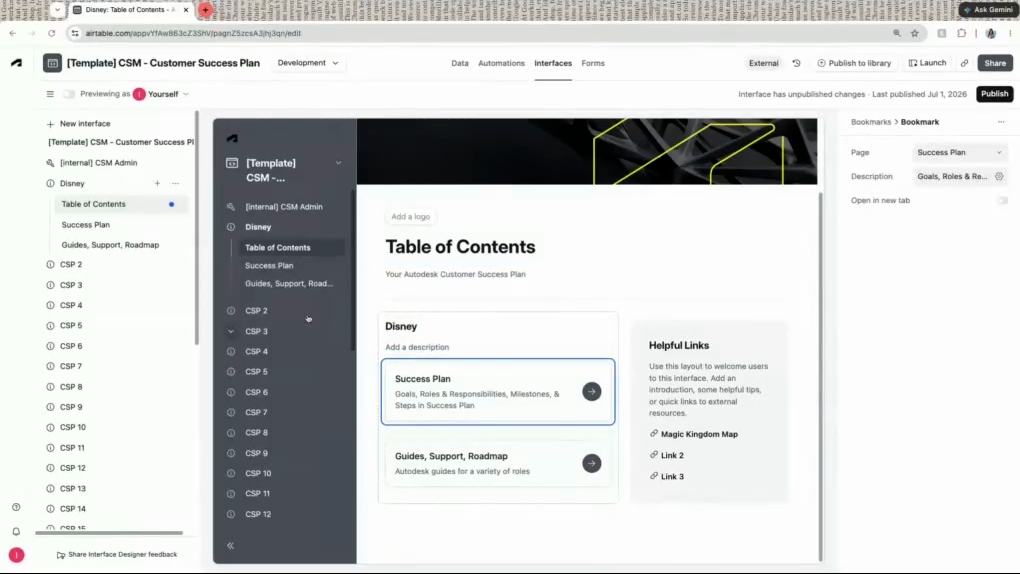1020x574 pixels.
Task: Toggle the Previewing as switch
Action: pyautogui.click(x=68, y=94)
